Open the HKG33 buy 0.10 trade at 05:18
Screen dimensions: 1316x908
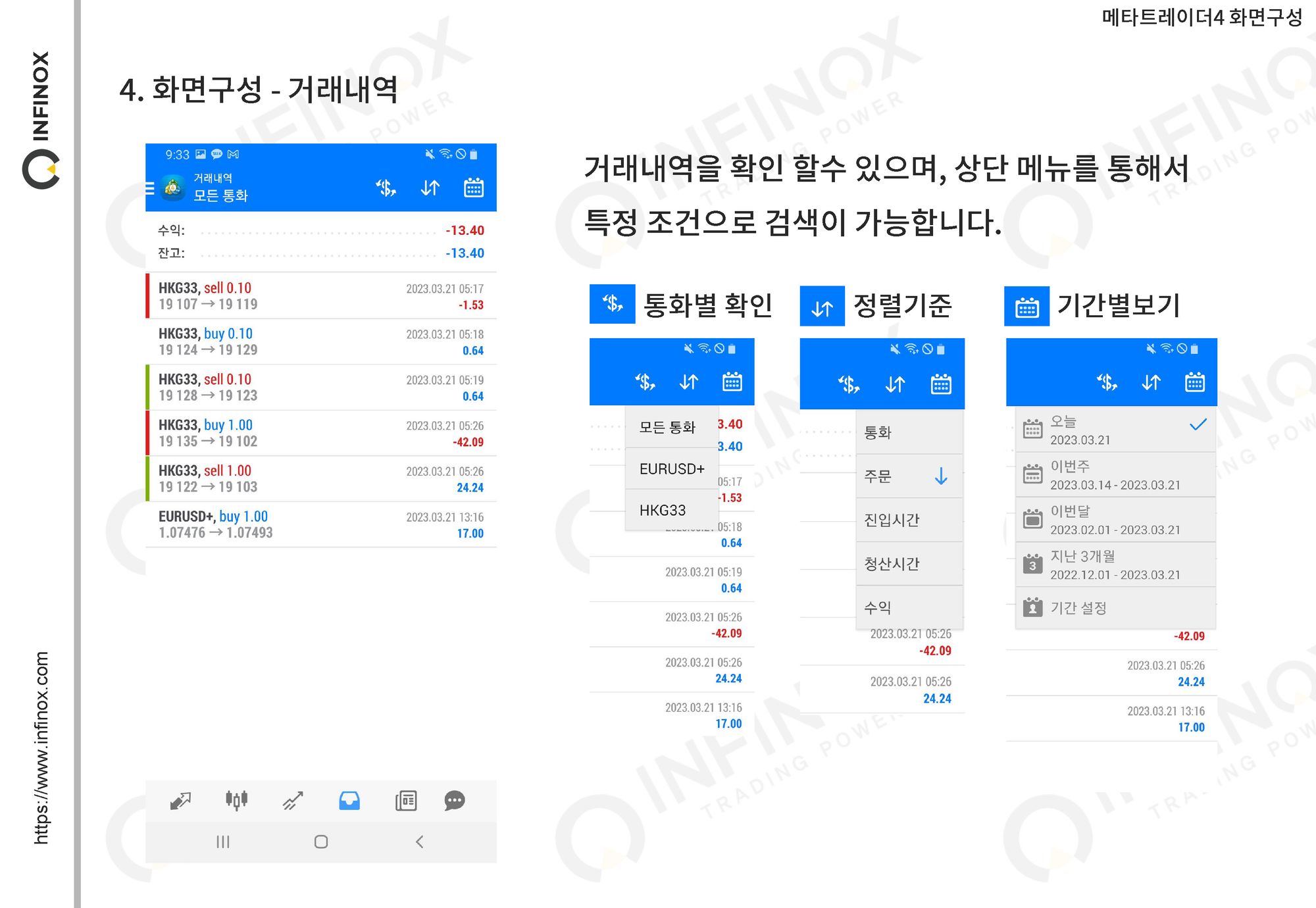(x=321, y=341)
